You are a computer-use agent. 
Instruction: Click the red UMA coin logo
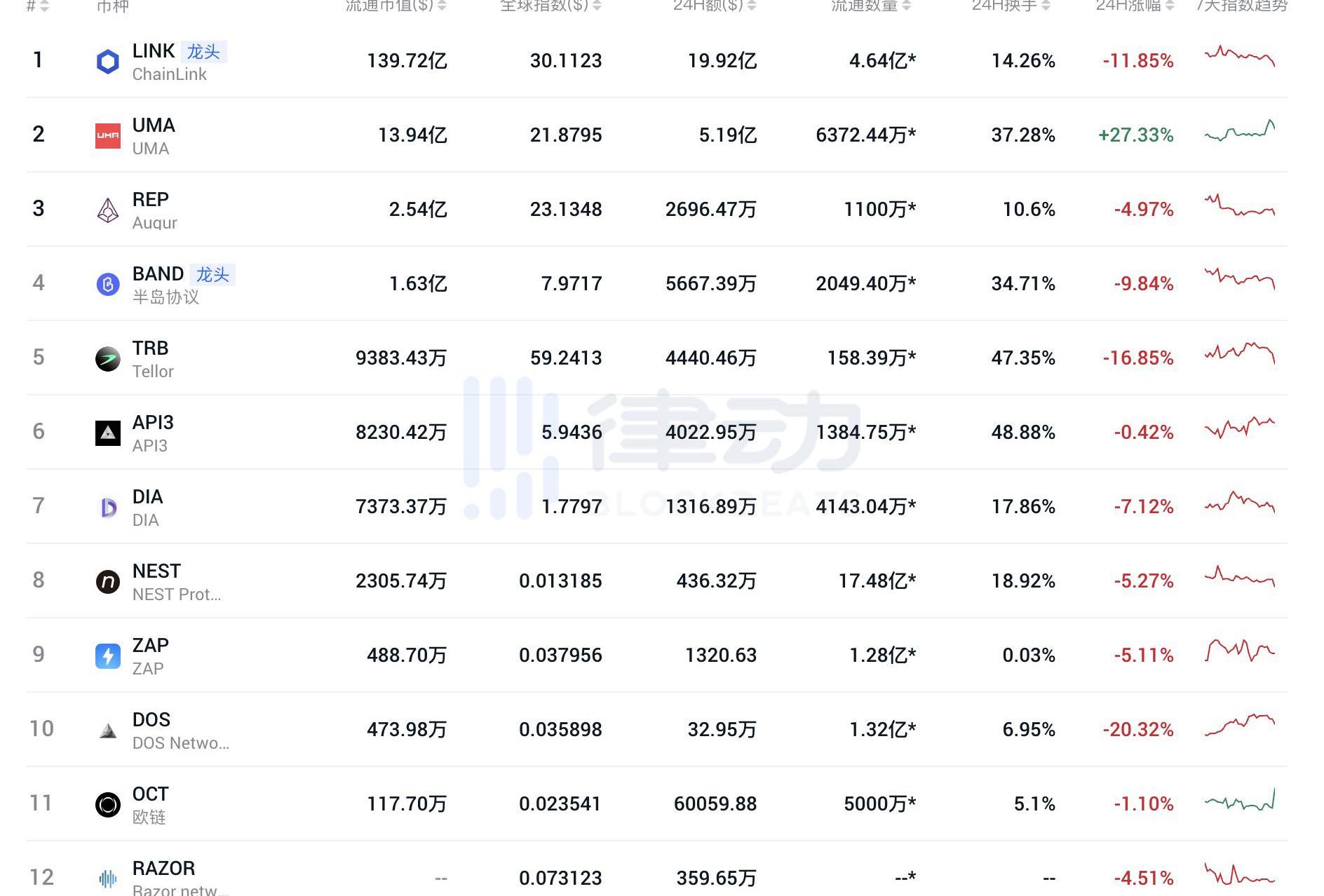pyautogui.click(x=107, y=135)
